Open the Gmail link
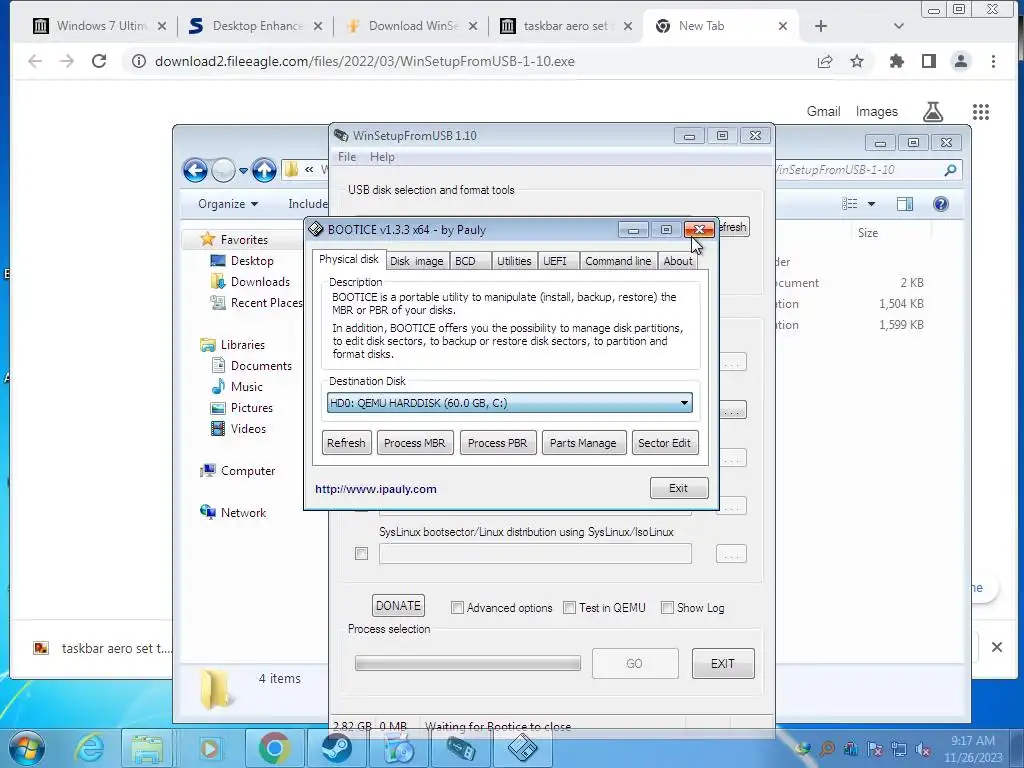The image size is (1024, 768). 823,112
